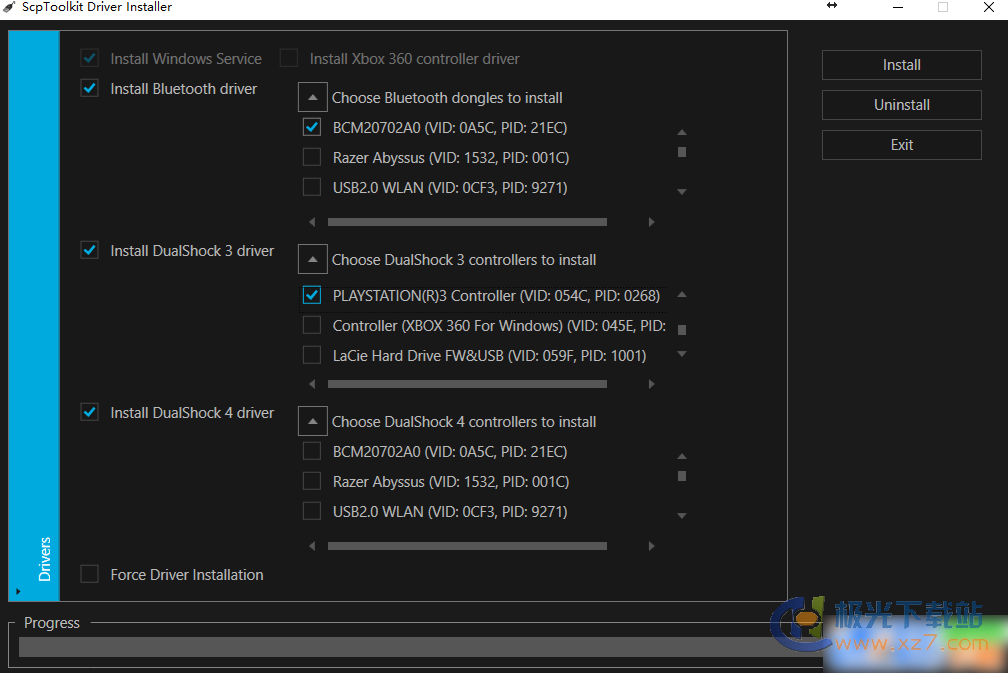Viewport: 1008px width, 673px height.
Task: Click horizontal scrollbar under Bluetooth dongles list
Action: pyautogui.click(x=467, y=222)
